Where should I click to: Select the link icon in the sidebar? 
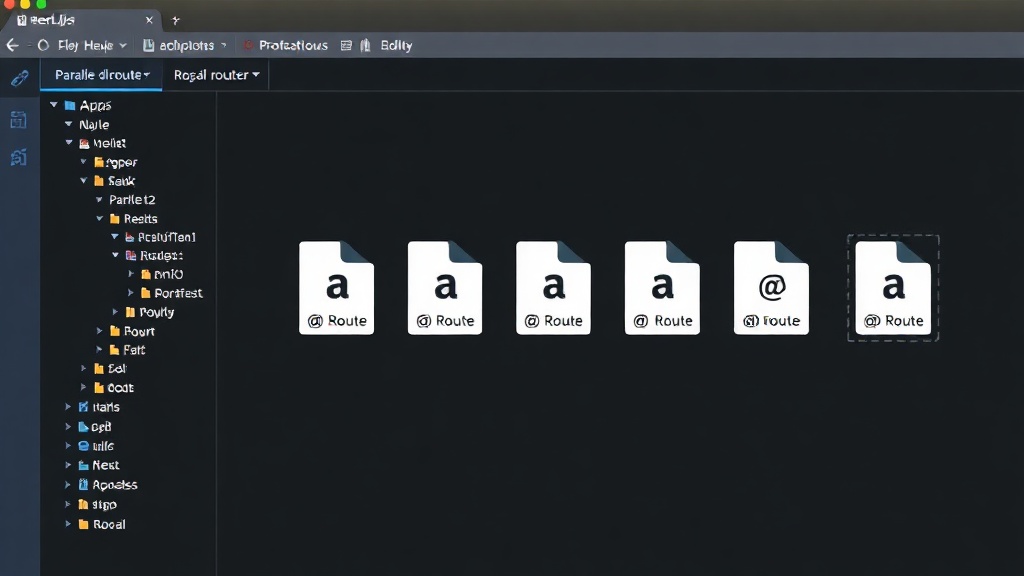coord(20,78)
